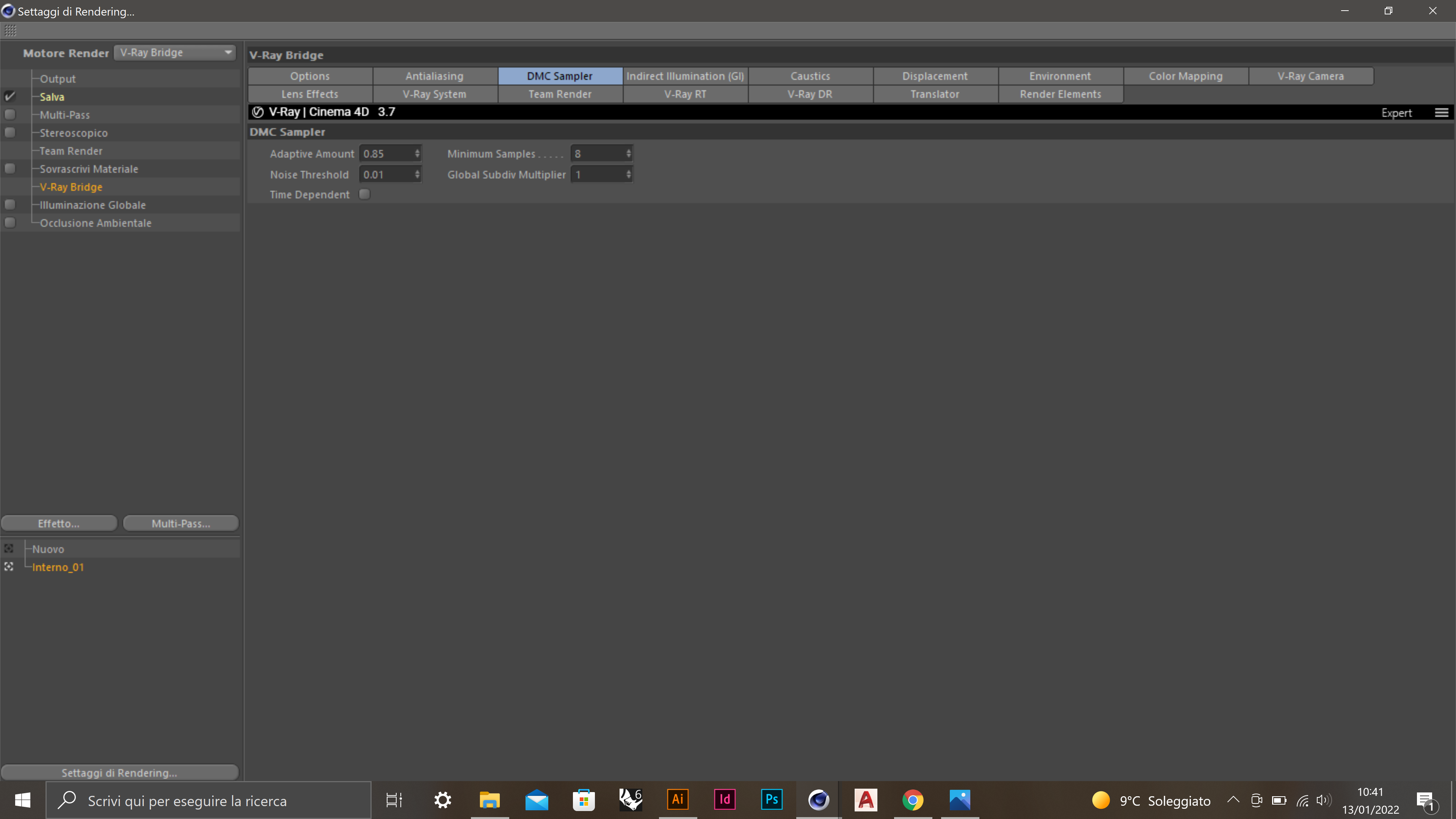Screen dimensions: 1456x819
Task: Click the render preset icon beside Nuovo
Action: click(x=9, y=548)
